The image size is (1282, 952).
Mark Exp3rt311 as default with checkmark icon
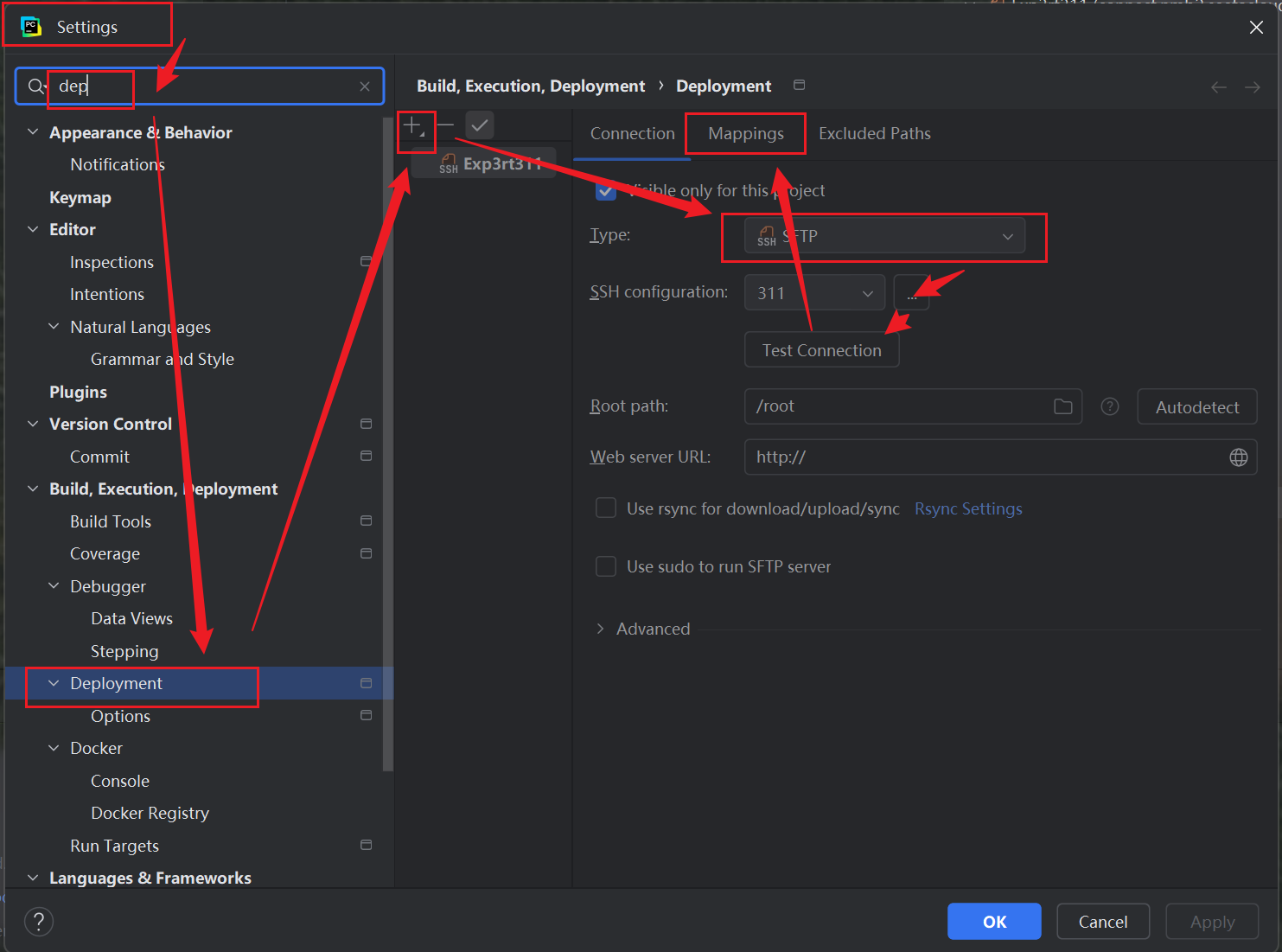pyautogui.click(x=480, y=125)
